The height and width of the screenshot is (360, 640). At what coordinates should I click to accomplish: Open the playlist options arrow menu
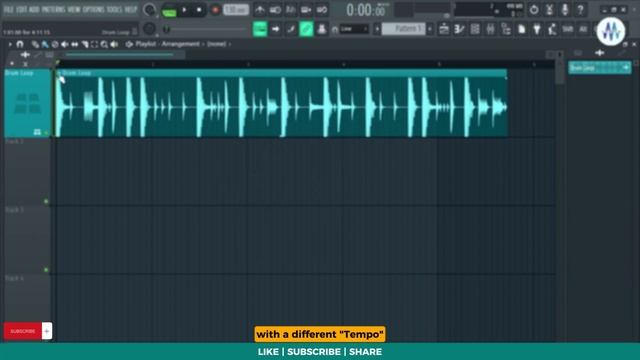[x=10, y=44]
